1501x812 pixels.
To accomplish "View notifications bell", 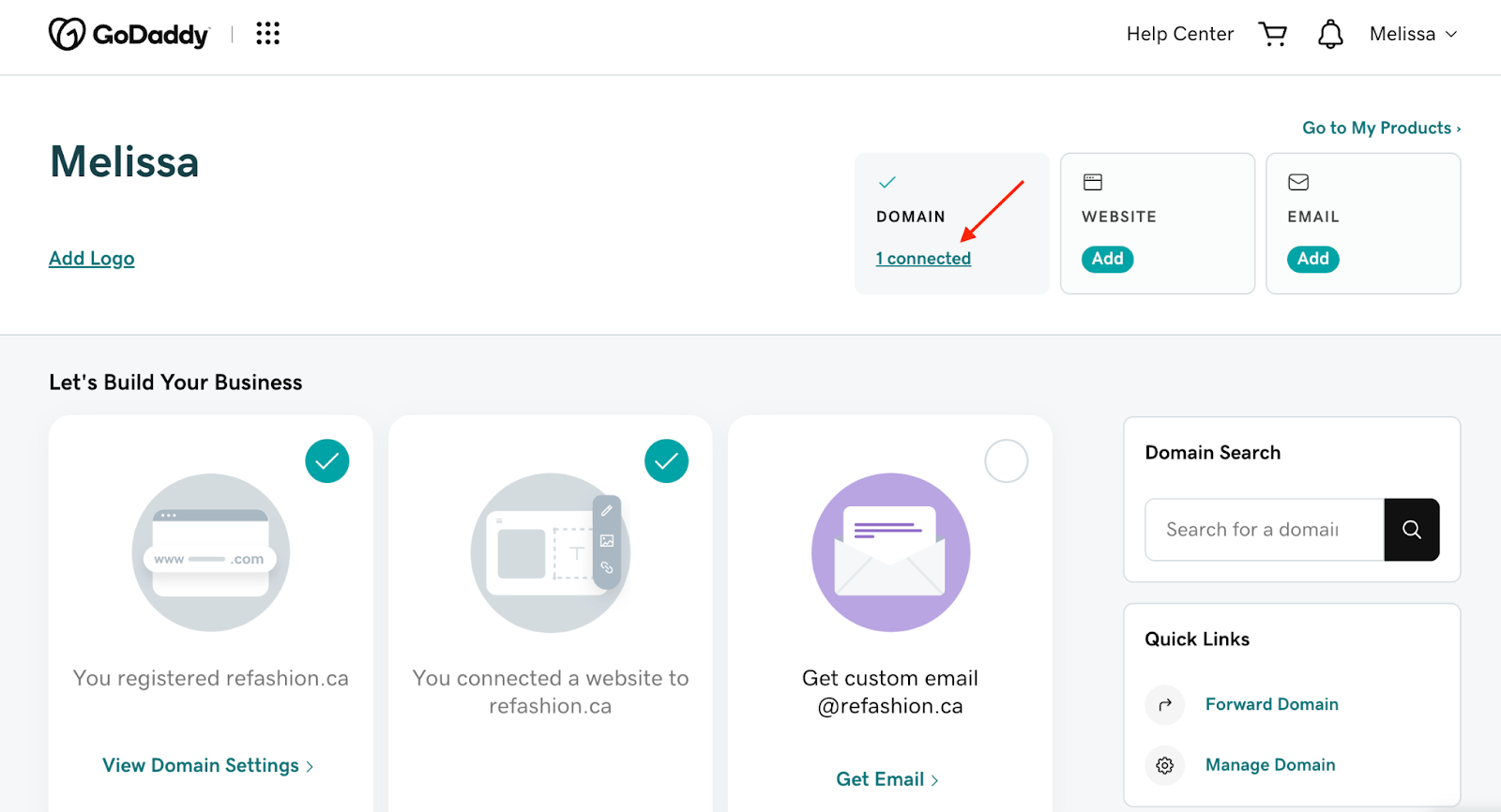I will click(x=1330, y=35).
